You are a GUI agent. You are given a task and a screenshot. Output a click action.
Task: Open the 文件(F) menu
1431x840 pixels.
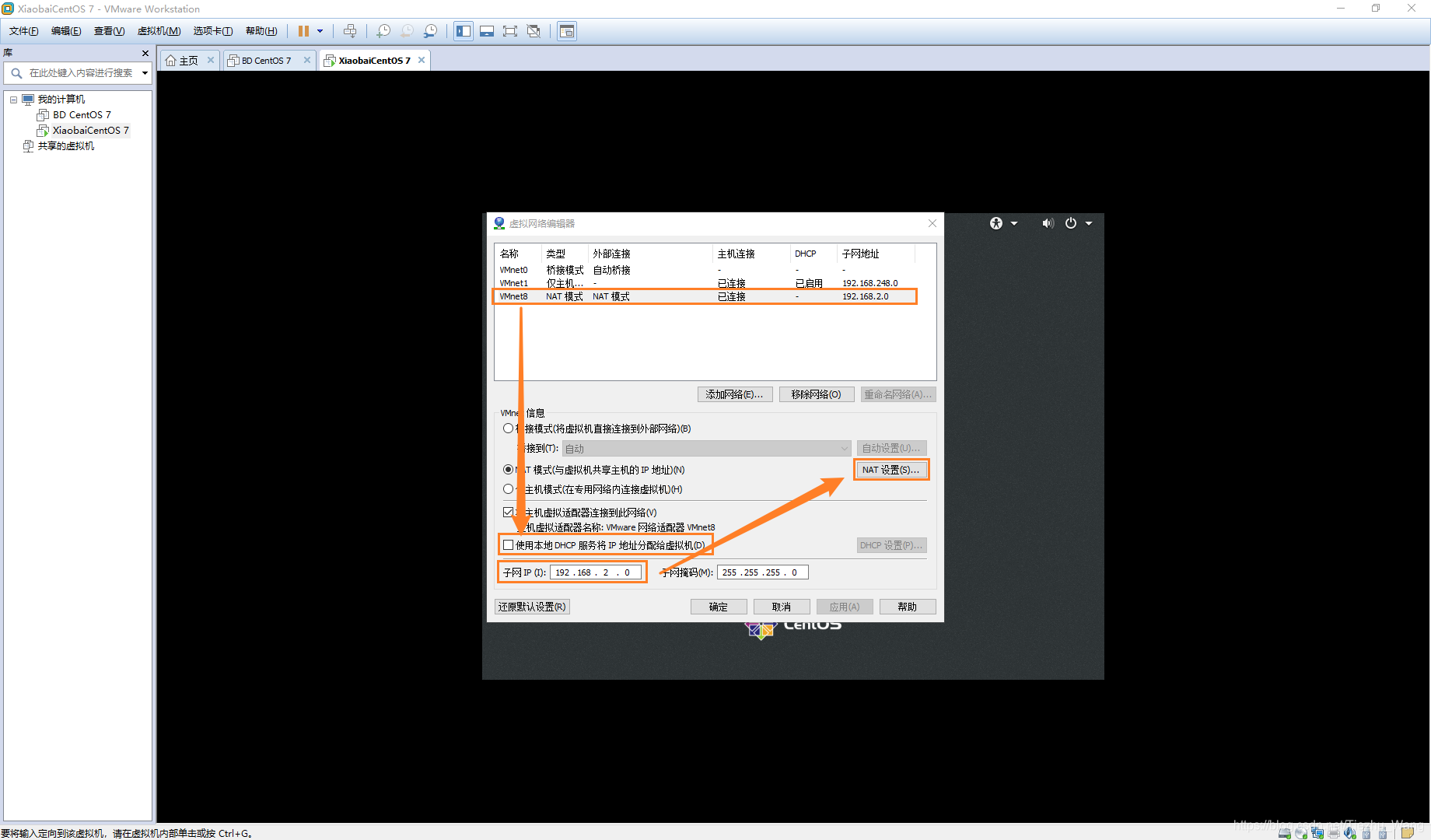pyautogui.click(x=24, y=31)
